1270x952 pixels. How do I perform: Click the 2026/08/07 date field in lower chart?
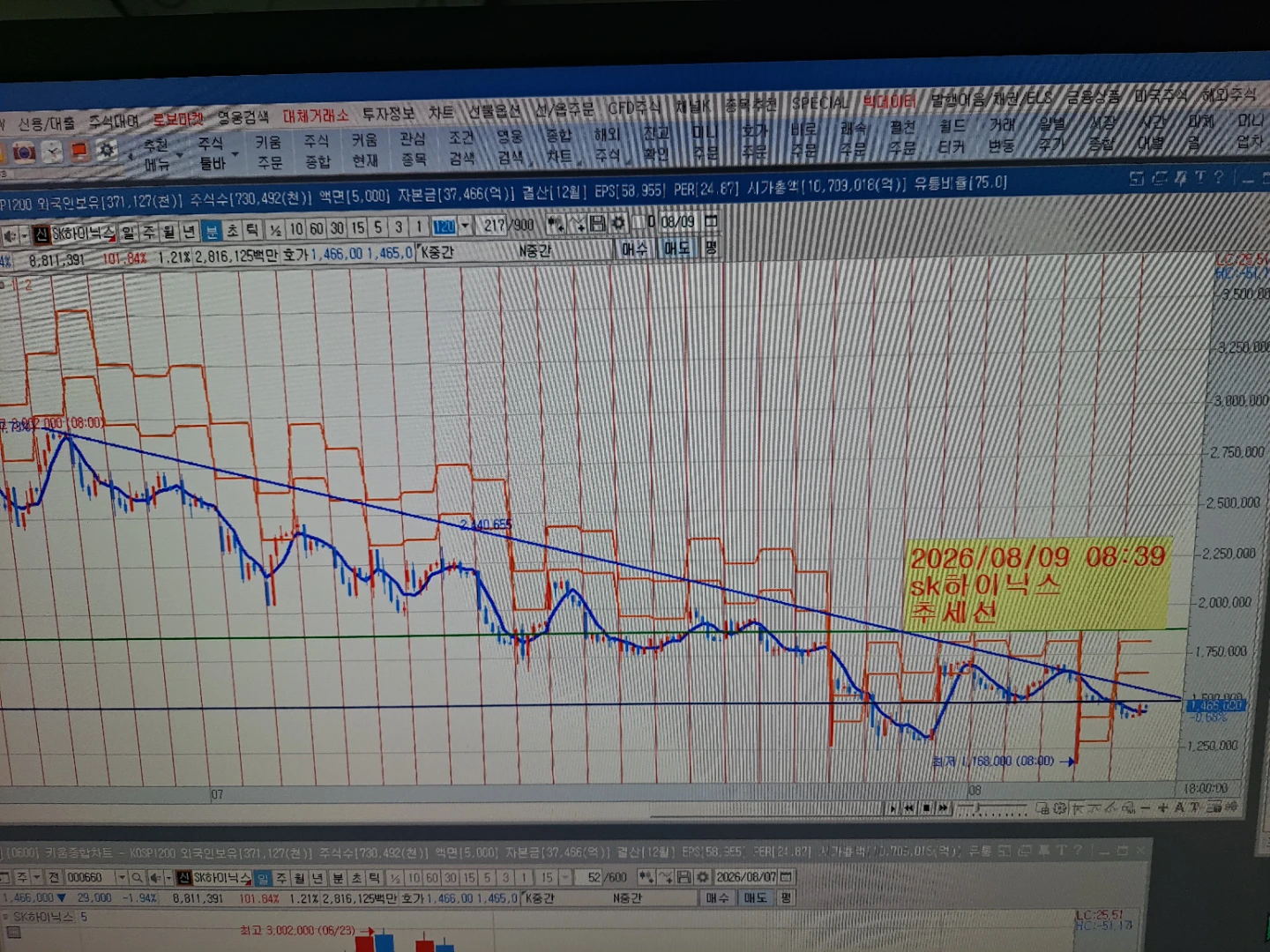(x=746, y=876)
